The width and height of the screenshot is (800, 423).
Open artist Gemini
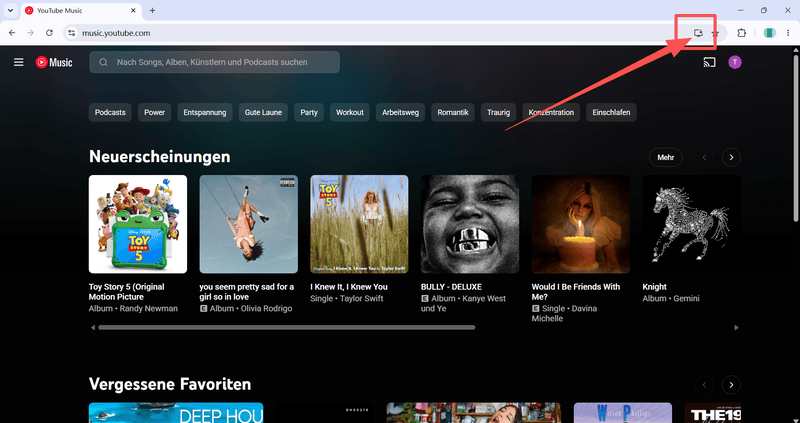coord(686,298)
